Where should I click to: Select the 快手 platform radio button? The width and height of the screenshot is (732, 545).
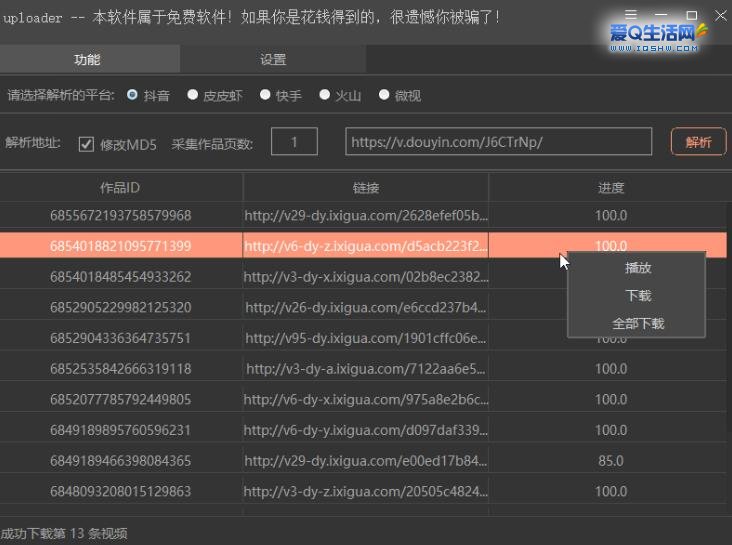(x=265, y=95)
